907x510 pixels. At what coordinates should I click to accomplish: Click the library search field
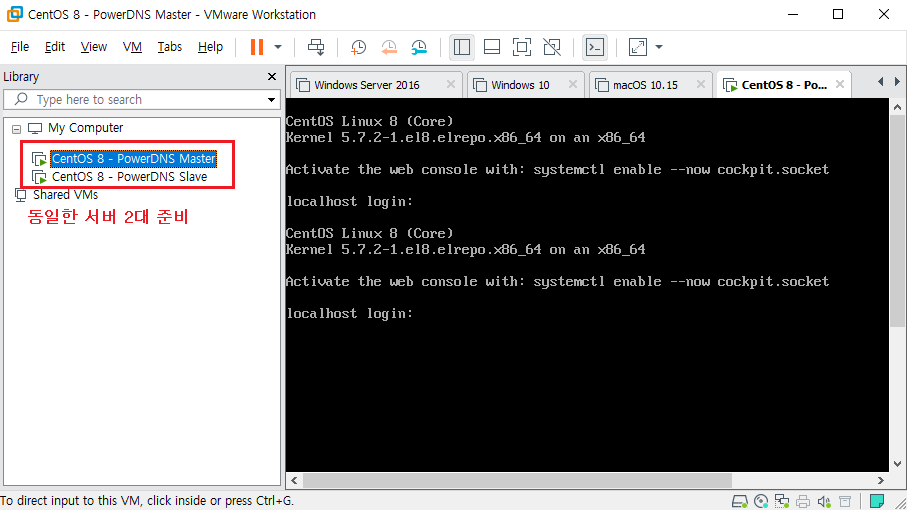[x=142, y=99]
